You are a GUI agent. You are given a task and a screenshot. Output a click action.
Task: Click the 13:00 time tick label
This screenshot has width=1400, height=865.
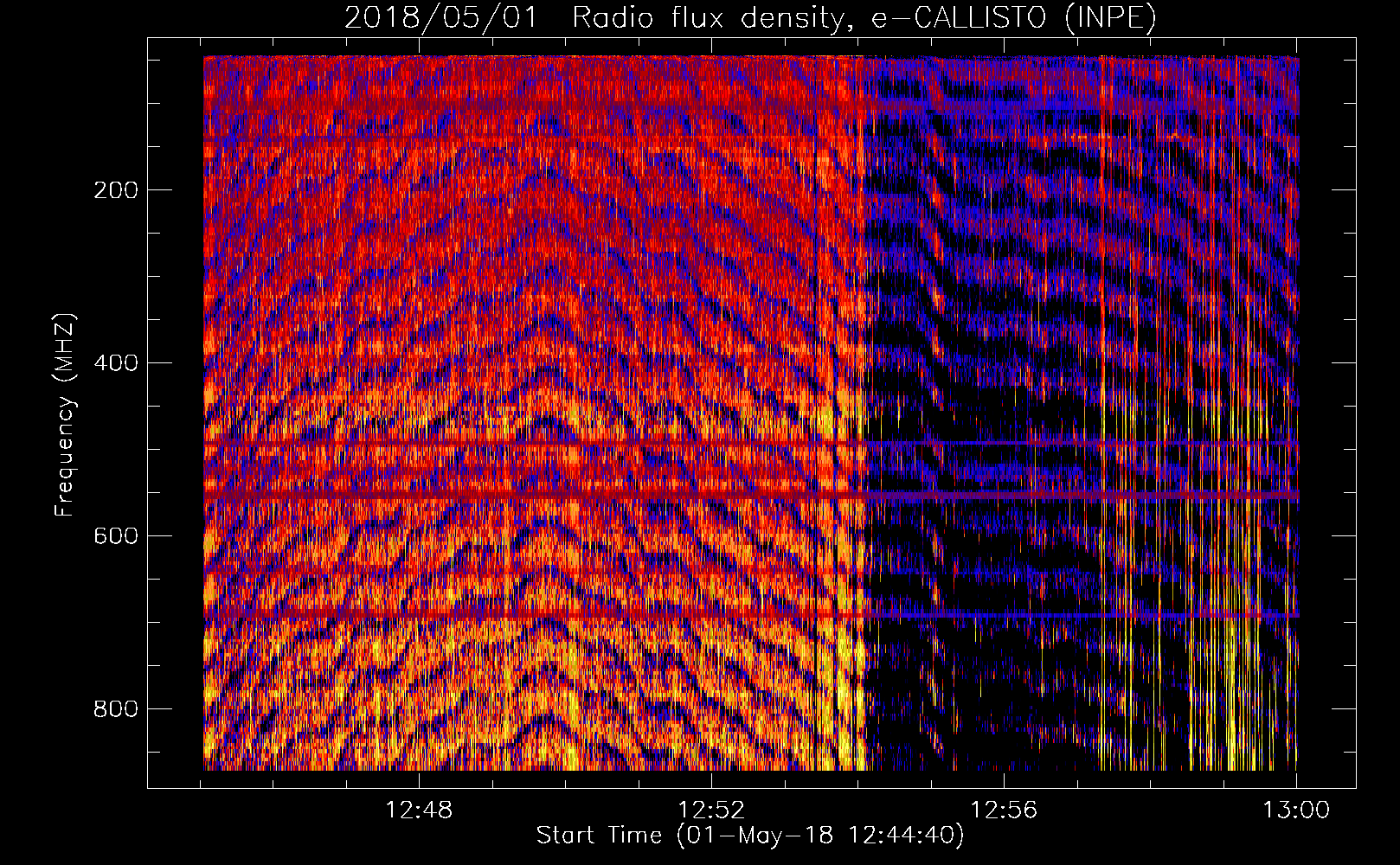pyautogui.click(x=1296, y=811)
